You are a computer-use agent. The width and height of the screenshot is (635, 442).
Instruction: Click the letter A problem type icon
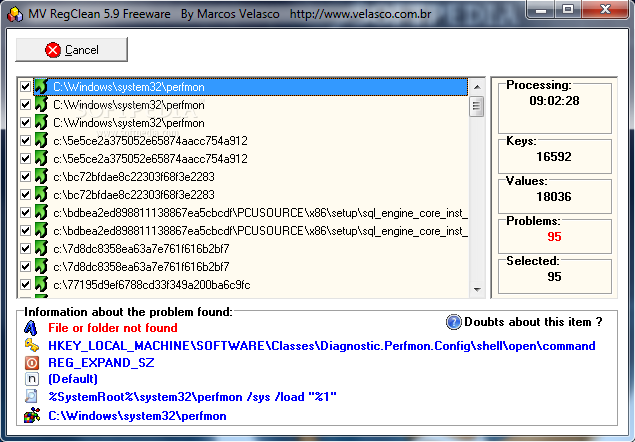31,328
